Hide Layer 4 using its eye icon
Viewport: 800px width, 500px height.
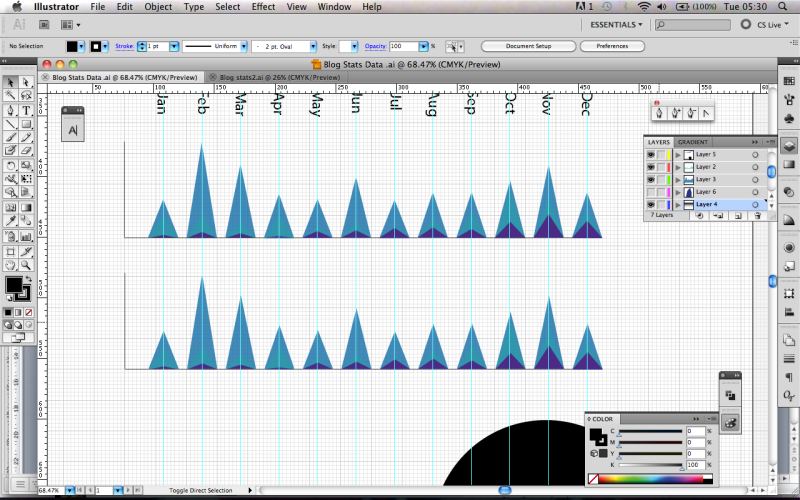point(651,205)
